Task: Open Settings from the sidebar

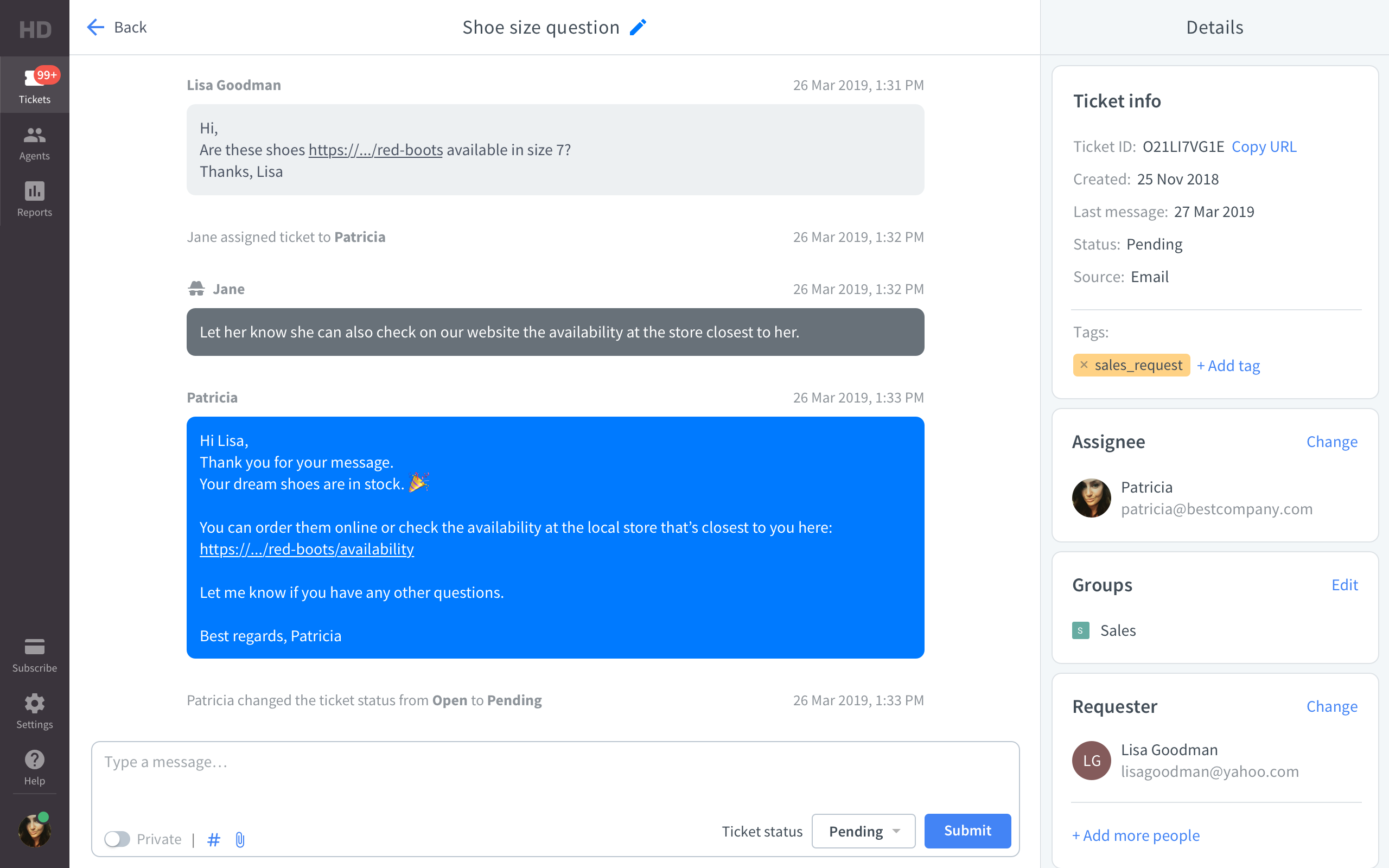Action: 34,711
